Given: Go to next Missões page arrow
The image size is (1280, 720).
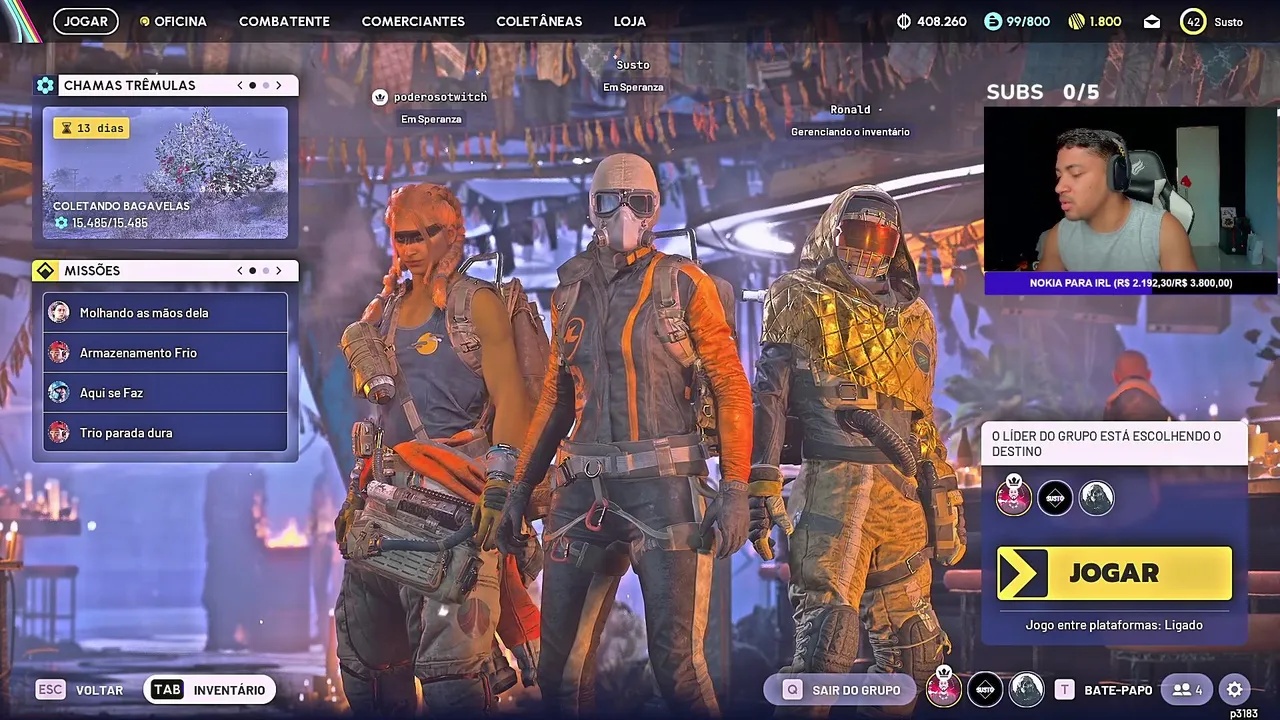Looking at the screenshot, I should click(x=279, y=270).
